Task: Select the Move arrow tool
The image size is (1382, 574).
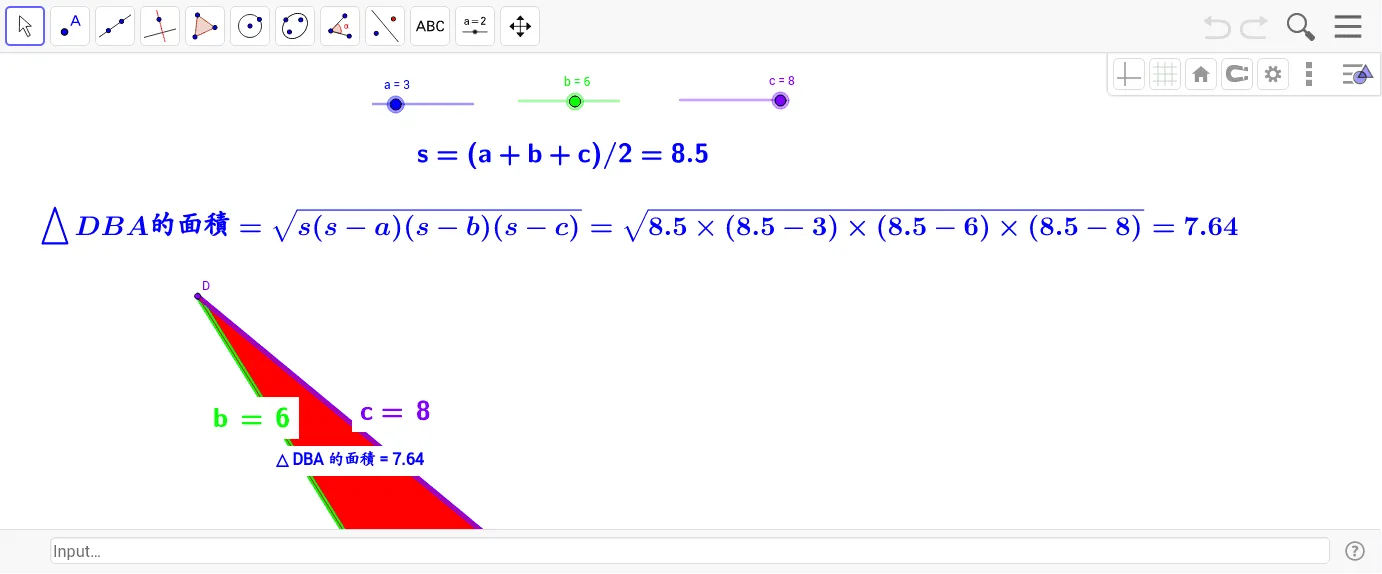Action: click(x=25, y=26)
